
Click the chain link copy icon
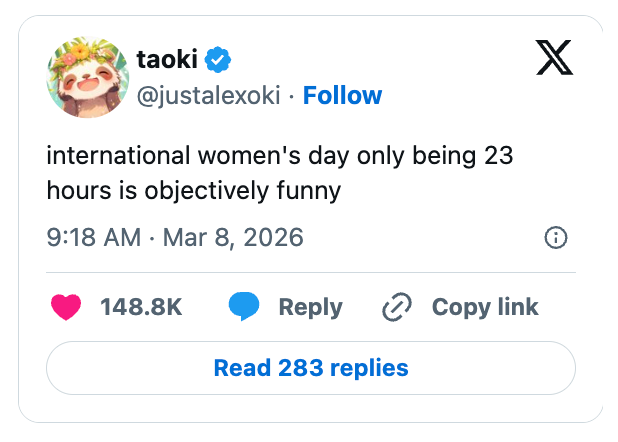pos(397,307)
